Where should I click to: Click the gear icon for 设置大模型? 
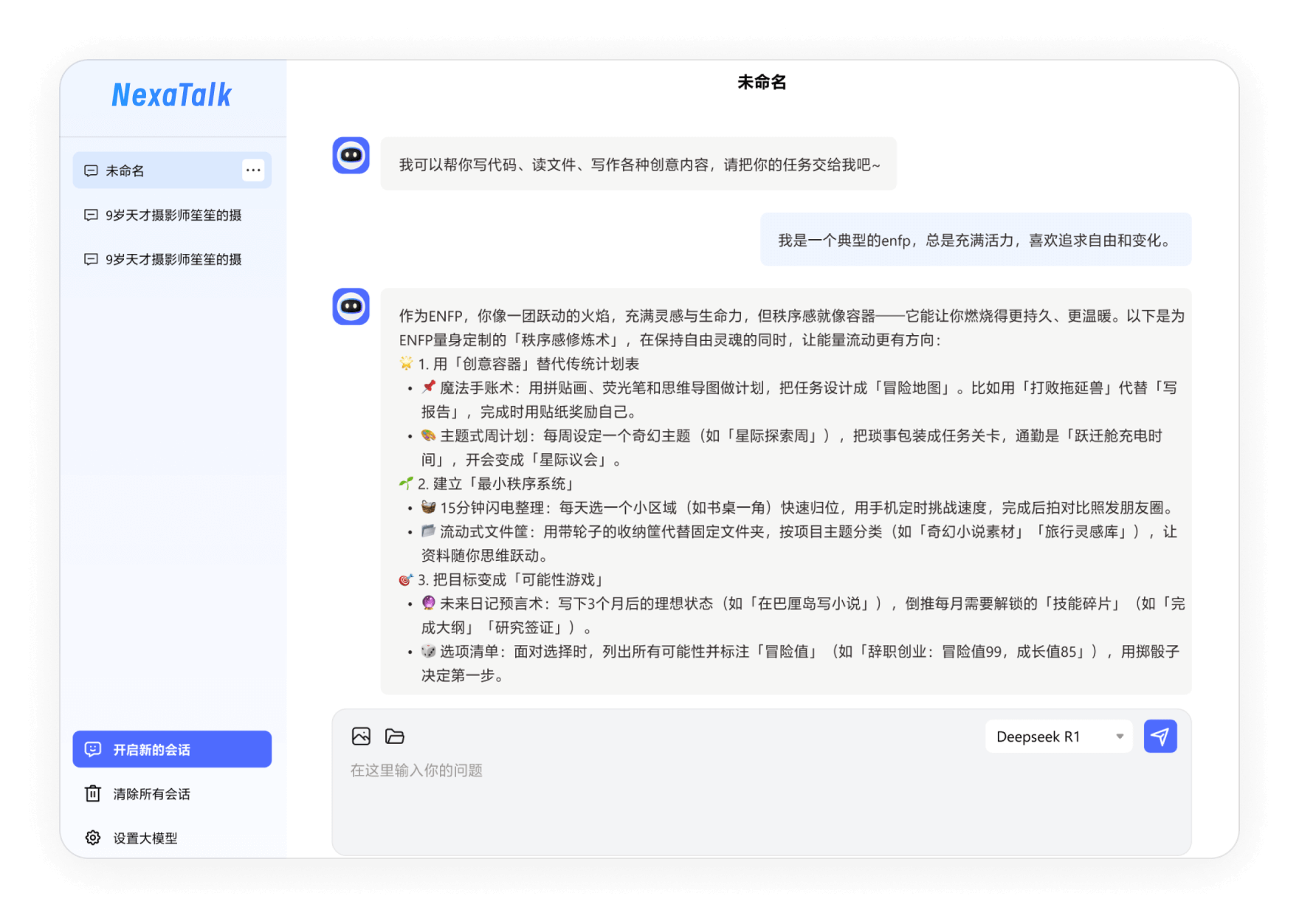point(93,838)
